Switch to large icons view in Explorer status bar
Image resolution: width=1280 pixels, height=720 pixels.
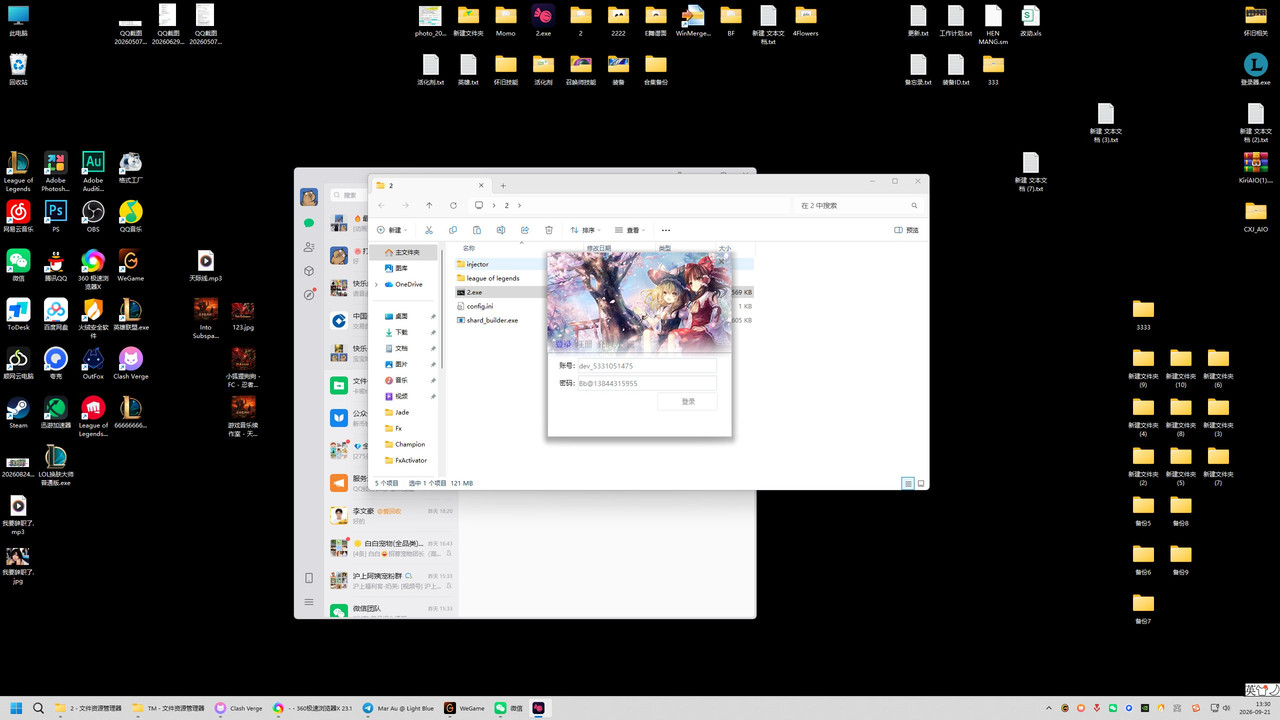[921, 483]
